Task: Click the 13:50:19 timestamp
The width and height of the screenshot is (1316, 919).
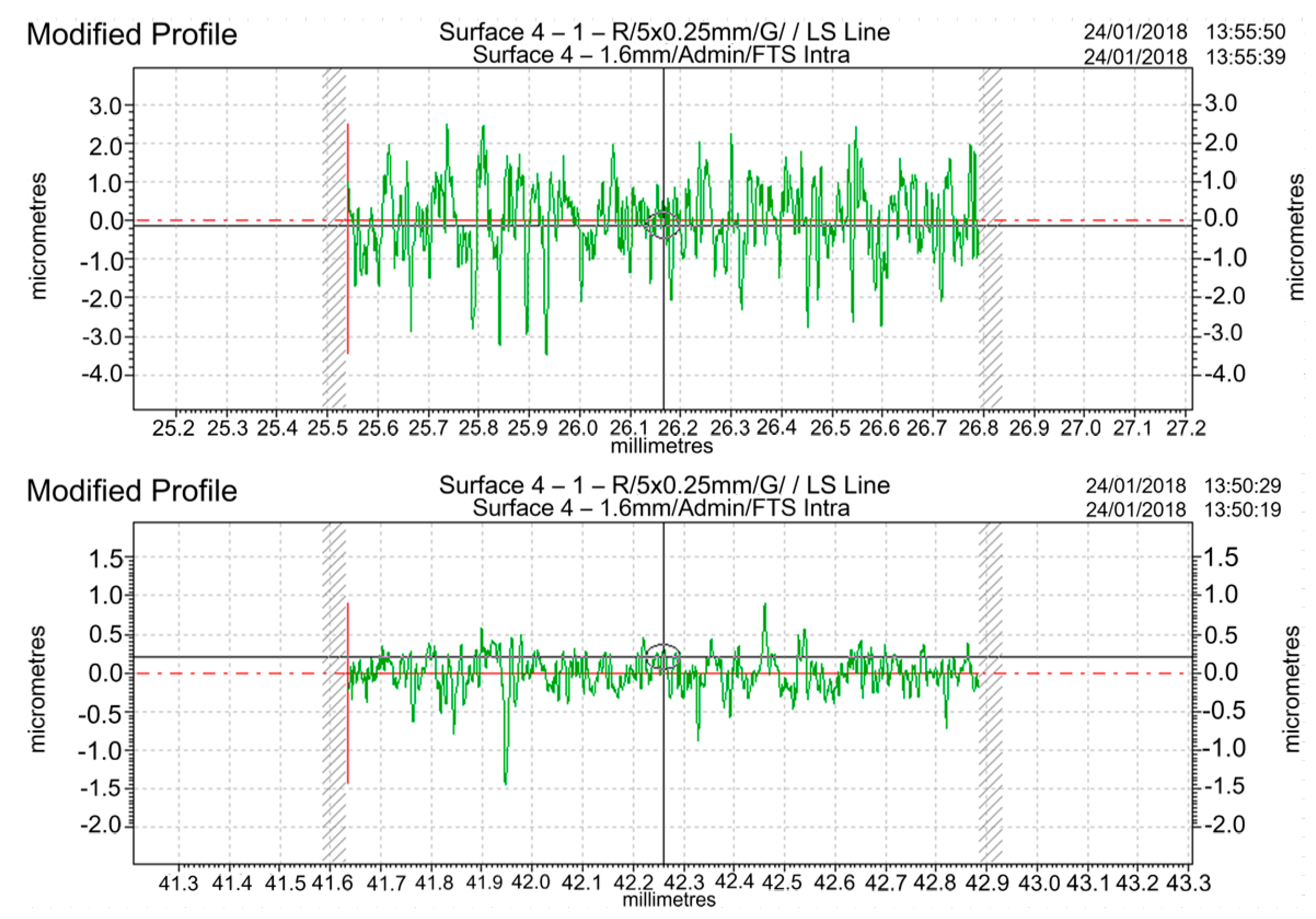Action: pos(1243,509)
